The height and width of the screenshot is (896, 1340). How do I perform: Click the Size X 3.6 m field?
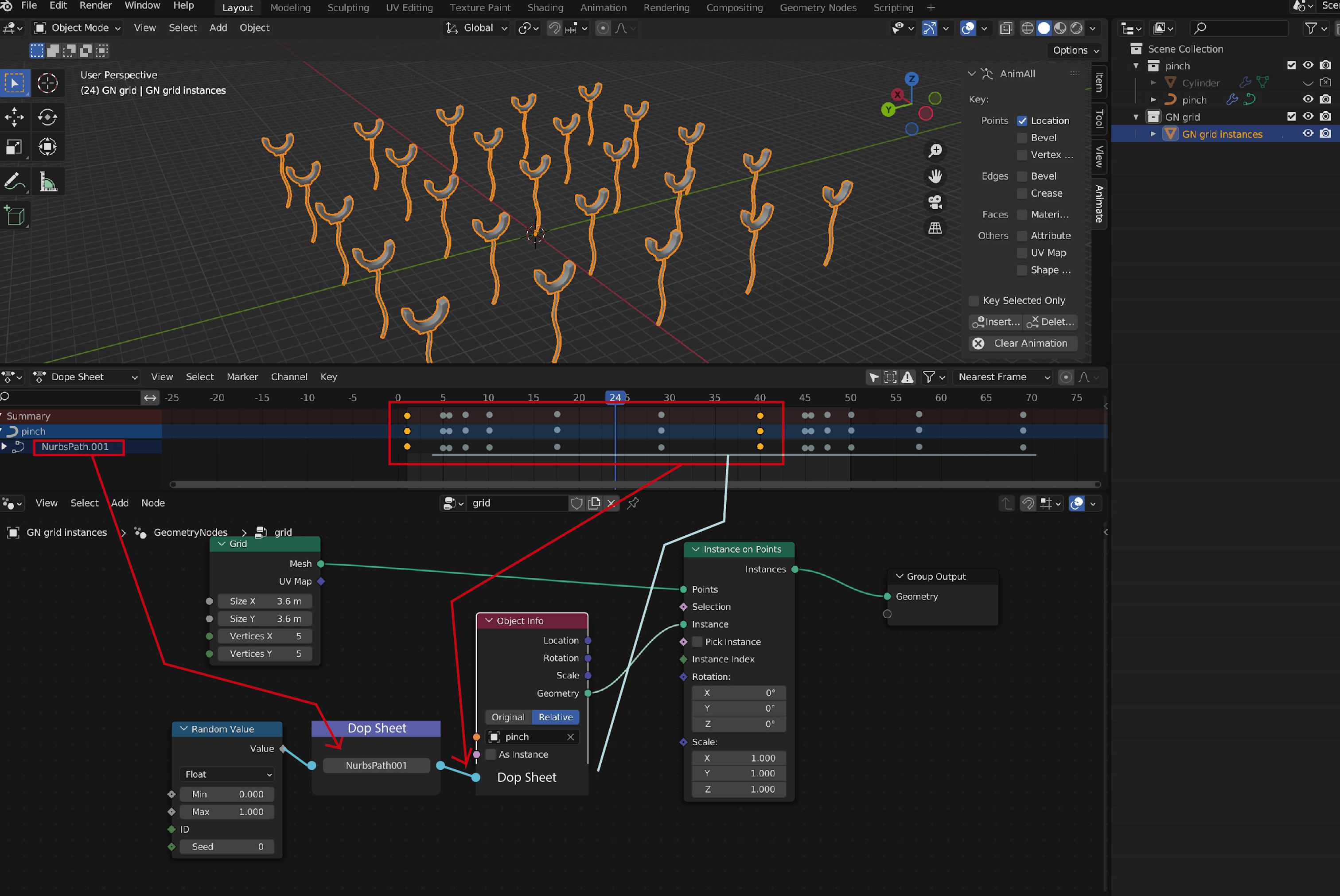pos(265,601)
